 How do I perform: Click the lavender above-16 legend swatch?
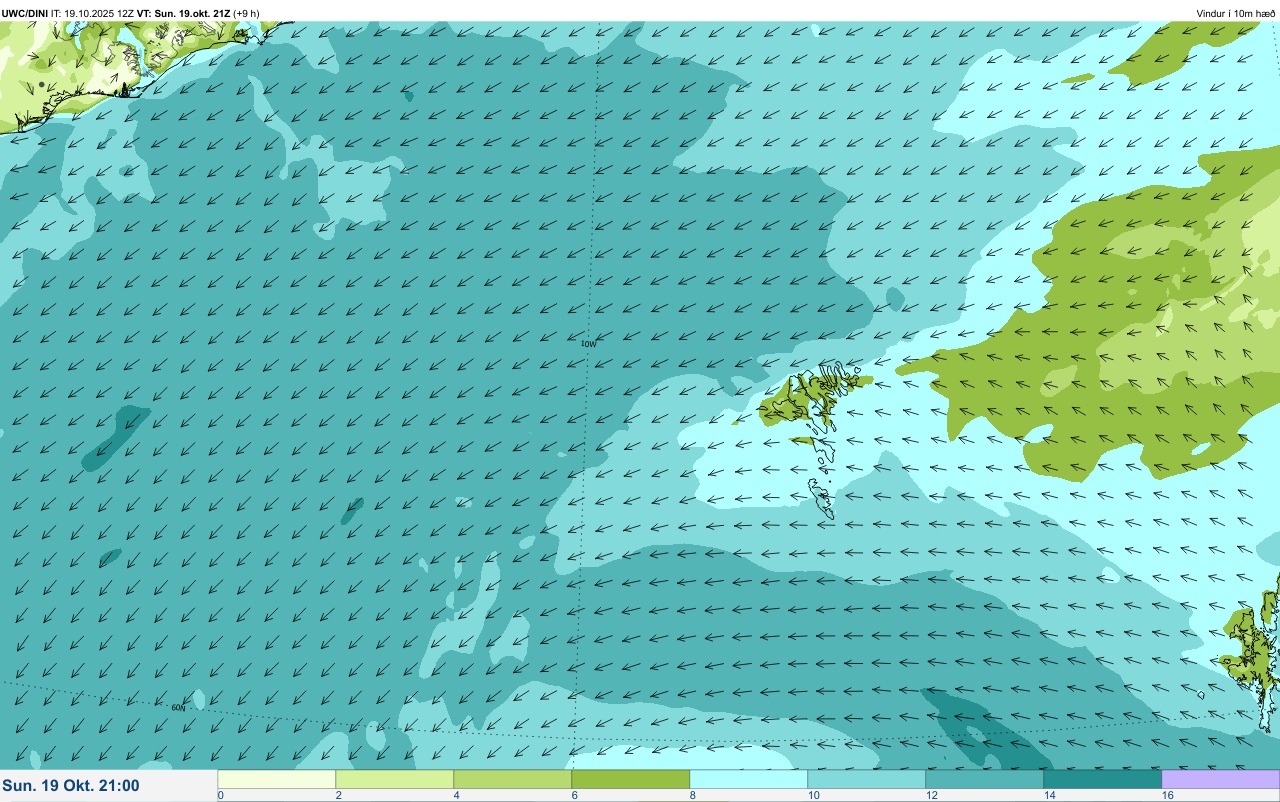[x=1220, y=779]
